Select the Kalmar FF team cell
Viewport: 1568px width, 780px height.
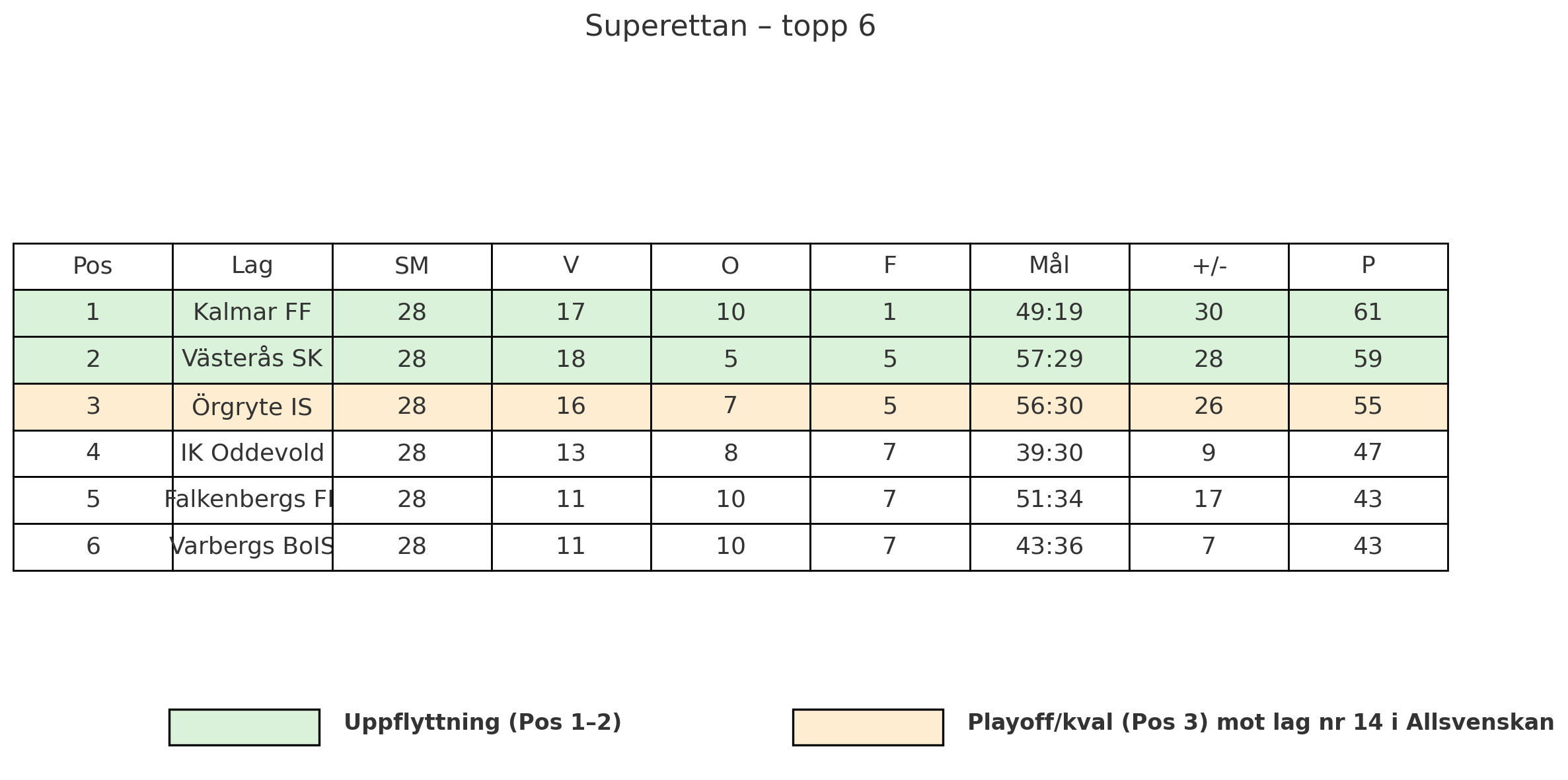[x=252, y=313]
